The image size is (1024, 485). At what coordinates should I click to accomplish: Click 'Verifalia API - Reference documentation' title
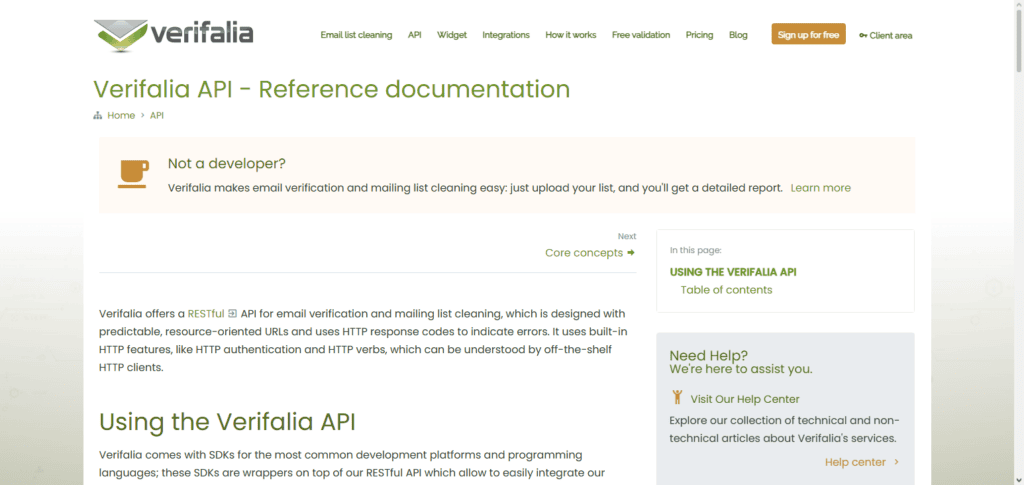pos(332,89)
